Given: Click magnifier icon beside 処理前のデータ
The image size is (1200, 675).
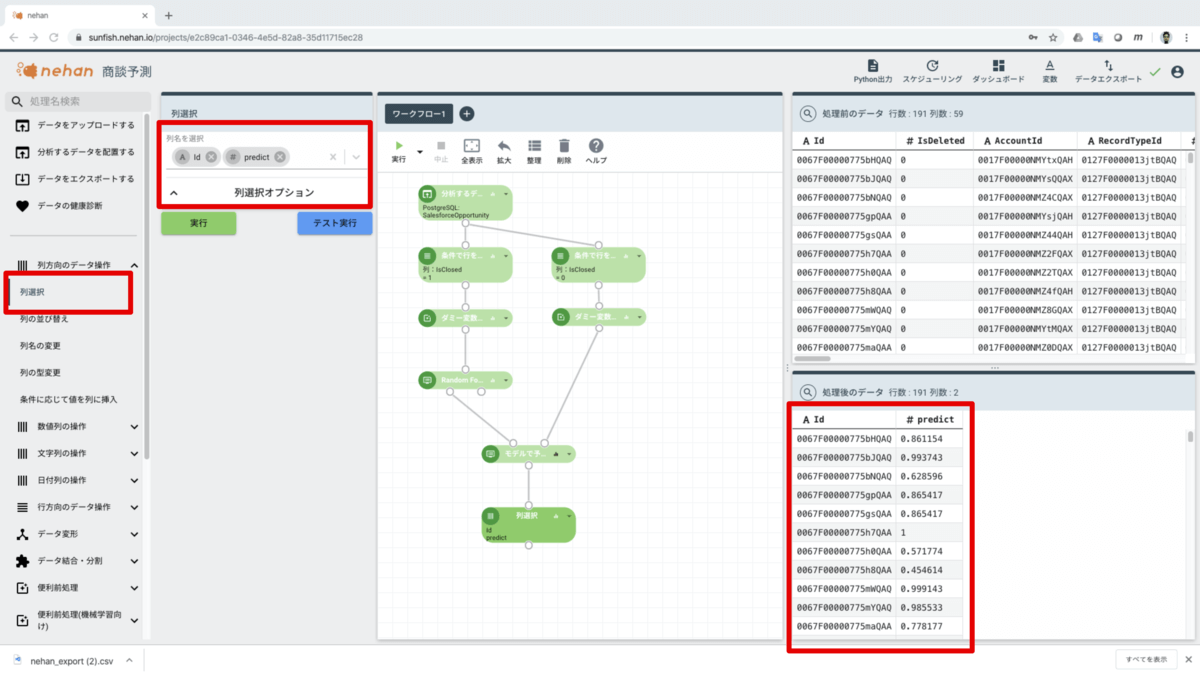Looking at the screenshot, I should [x=808, y=114].
